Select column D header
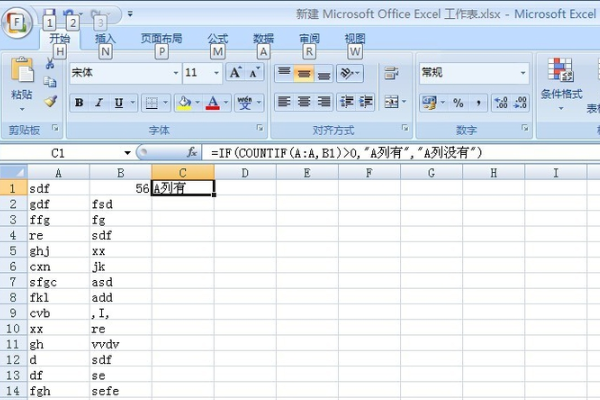 (245, 173)
